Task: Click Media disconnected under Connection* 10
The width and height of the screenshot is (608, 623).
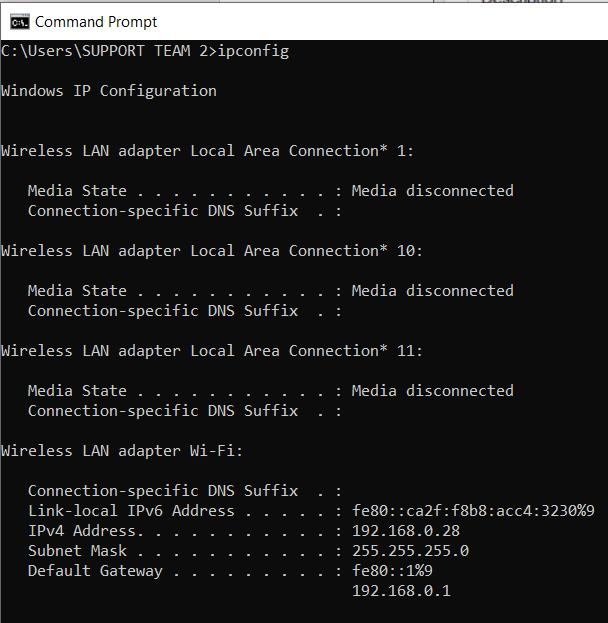Action: [432, 290]
